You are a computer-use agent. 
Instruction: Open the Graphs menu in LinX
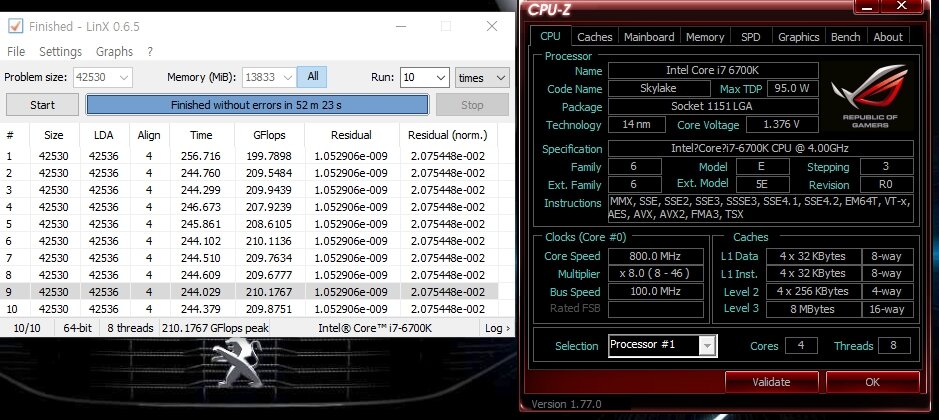point(114,52)
